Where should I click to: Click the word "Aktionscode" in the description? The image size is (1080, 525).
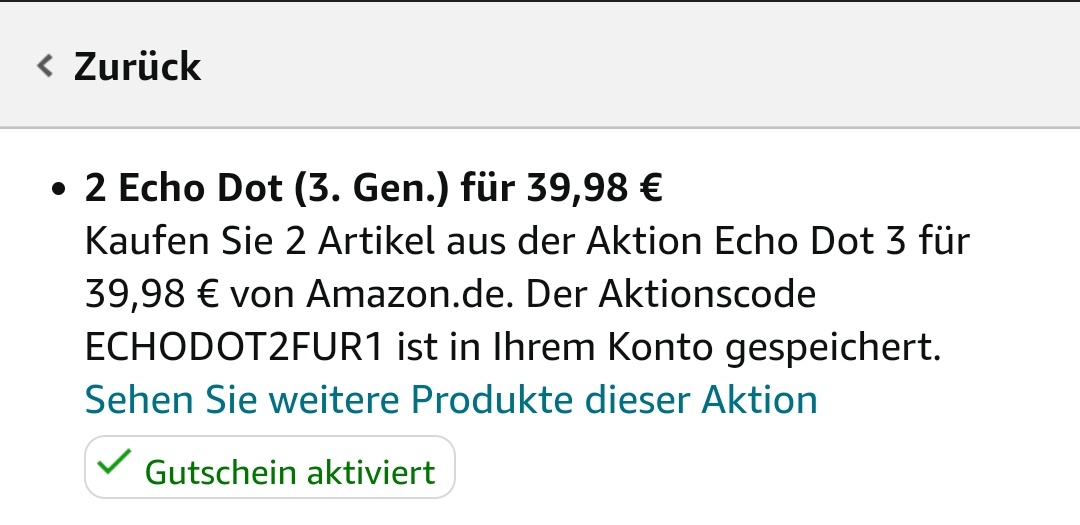point(706,295)
